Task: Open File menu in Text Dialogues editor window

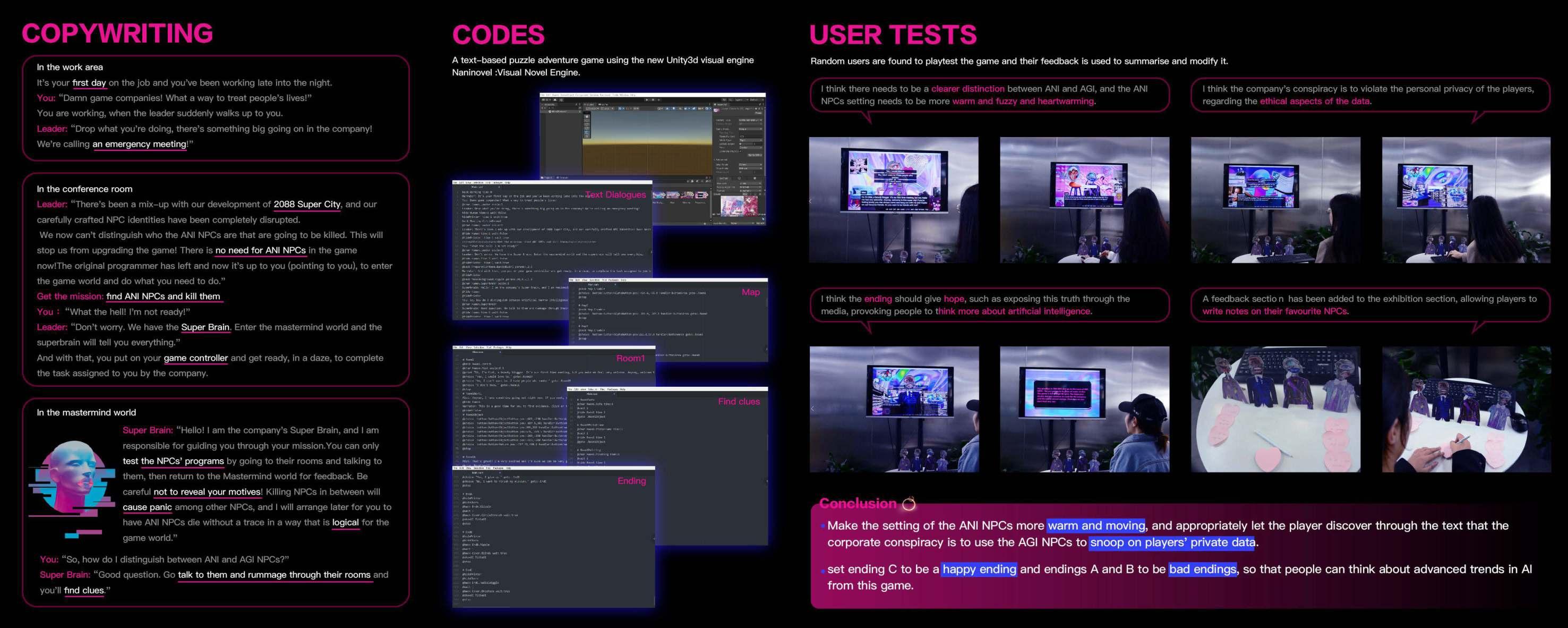Action: (455, 182)
